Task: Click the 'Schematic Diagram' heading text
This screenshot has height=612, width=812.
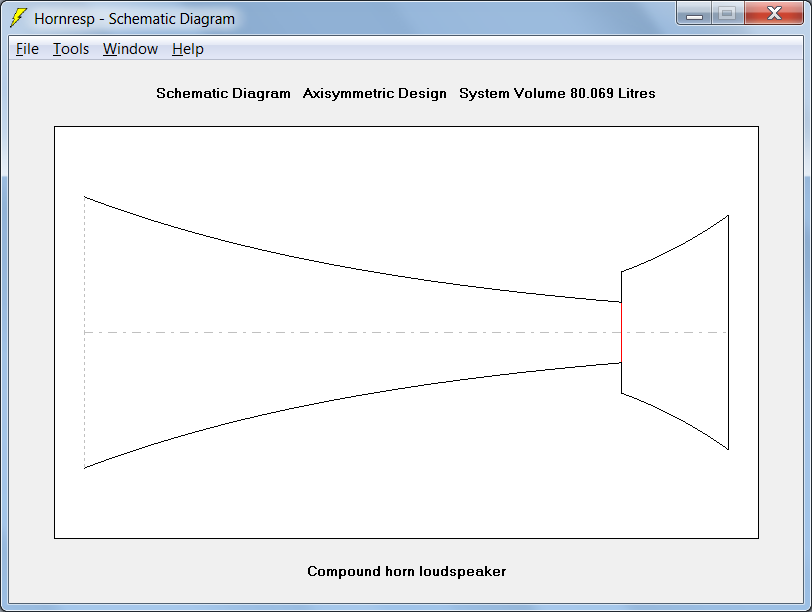Action: pos(223,94)
